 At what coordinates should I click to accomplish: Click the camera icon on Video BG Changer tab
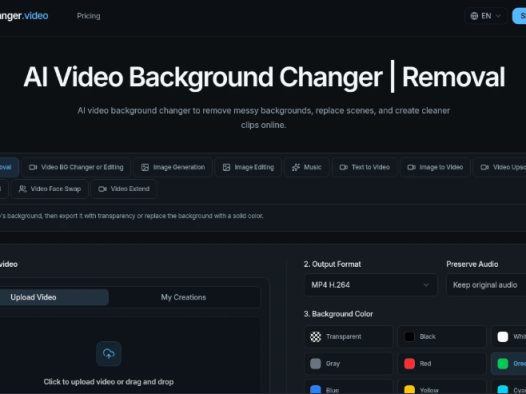[33, 167]
